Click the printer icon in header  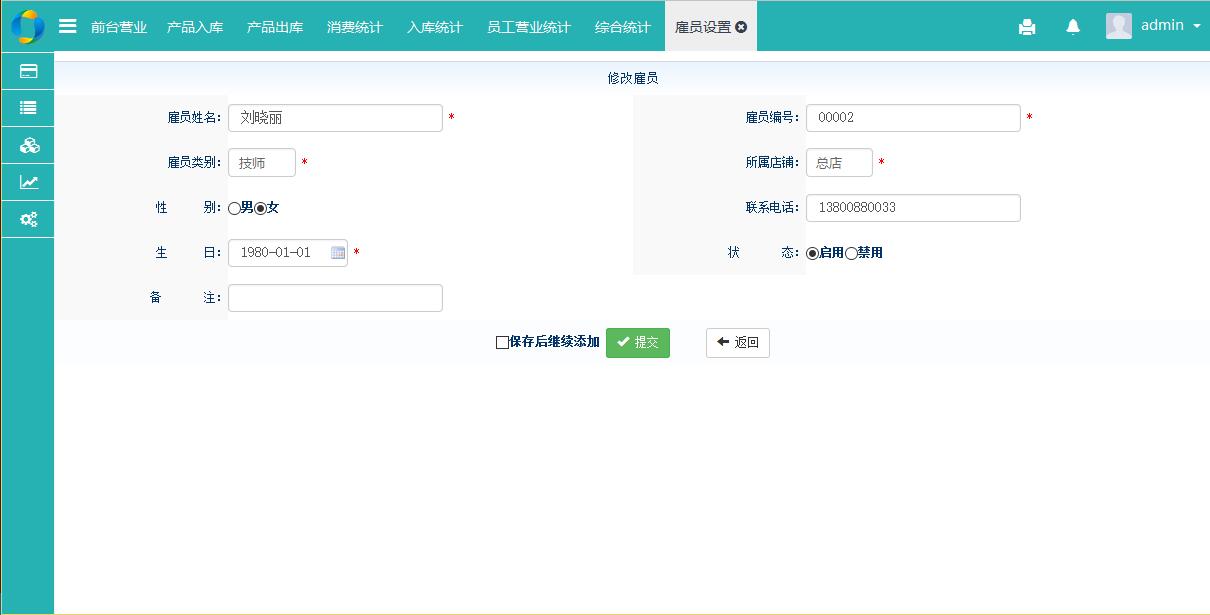click(1027, 27)
